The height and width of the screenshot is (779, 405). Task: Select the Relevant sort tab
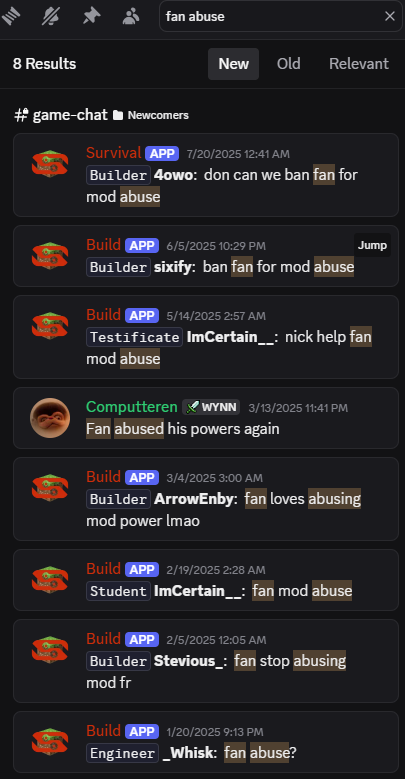click(359, 64)
